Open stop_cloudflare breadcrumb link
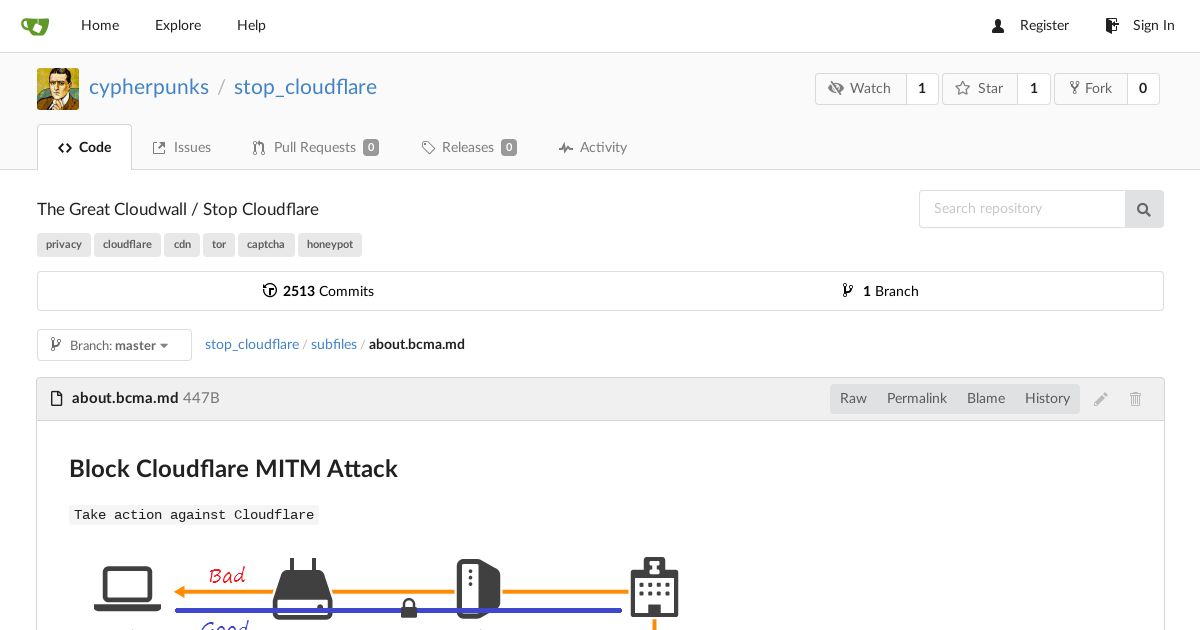The image size is (1200, 630). [252, 344]
